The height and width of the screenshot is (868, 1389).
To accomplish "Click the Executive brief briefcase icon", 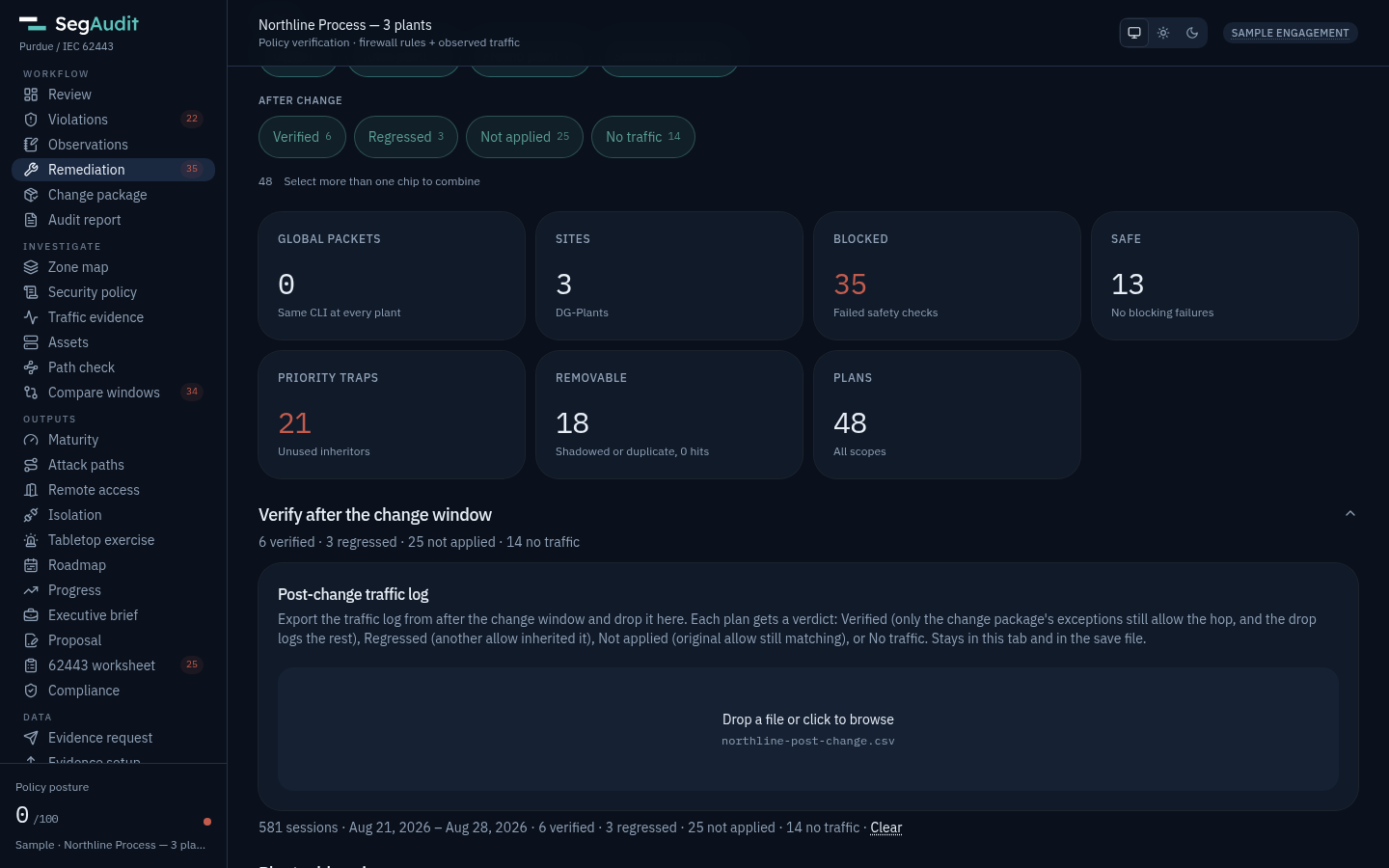I will (31, 615).
